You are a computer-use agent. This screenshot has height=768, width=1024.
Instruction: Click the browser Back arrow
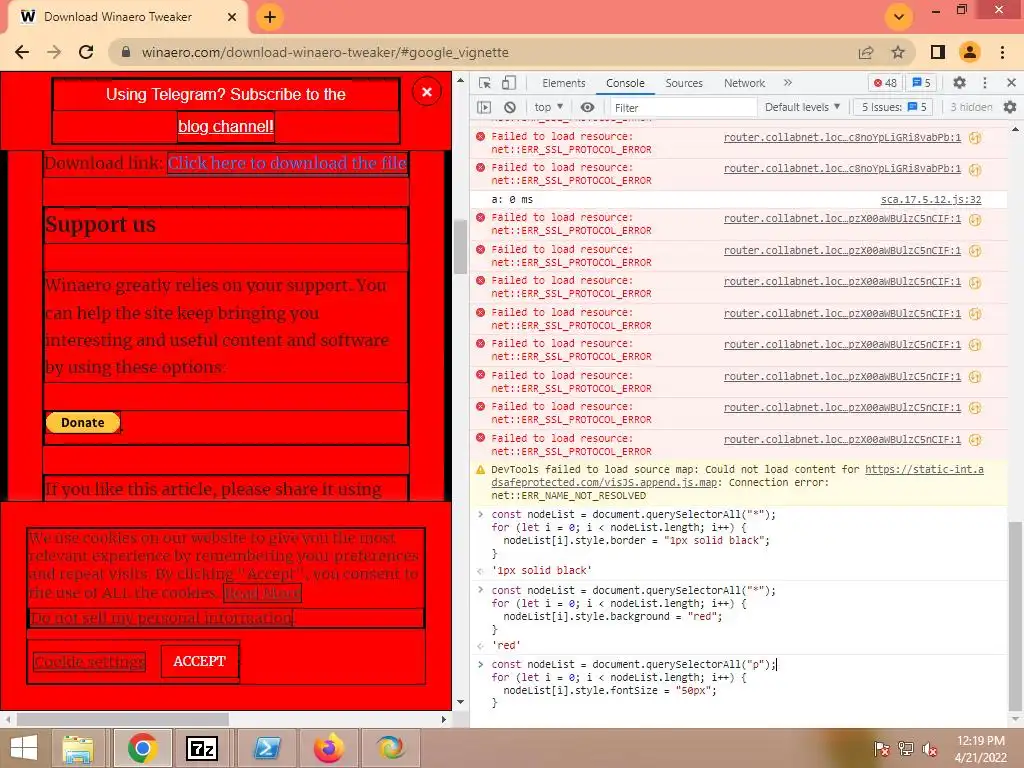tap(22, 52)
